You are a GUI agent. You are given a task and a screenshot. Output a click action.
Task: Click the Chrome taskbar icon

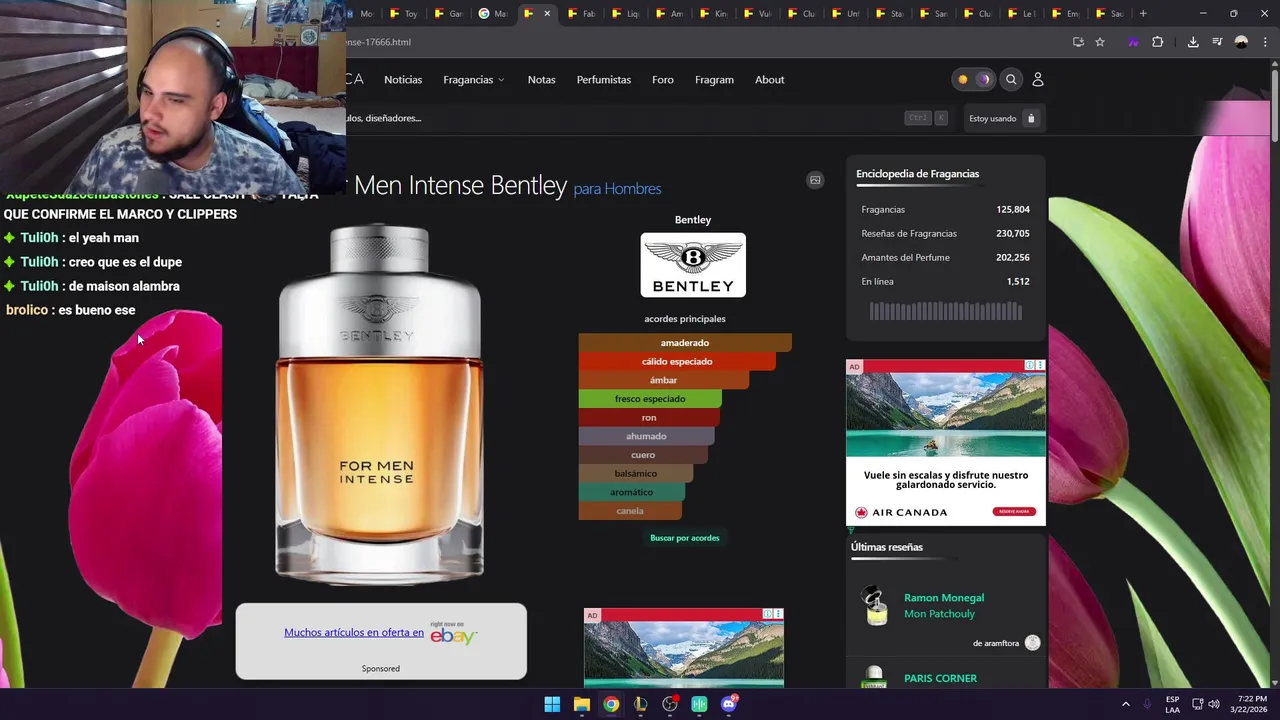[611, 704]
